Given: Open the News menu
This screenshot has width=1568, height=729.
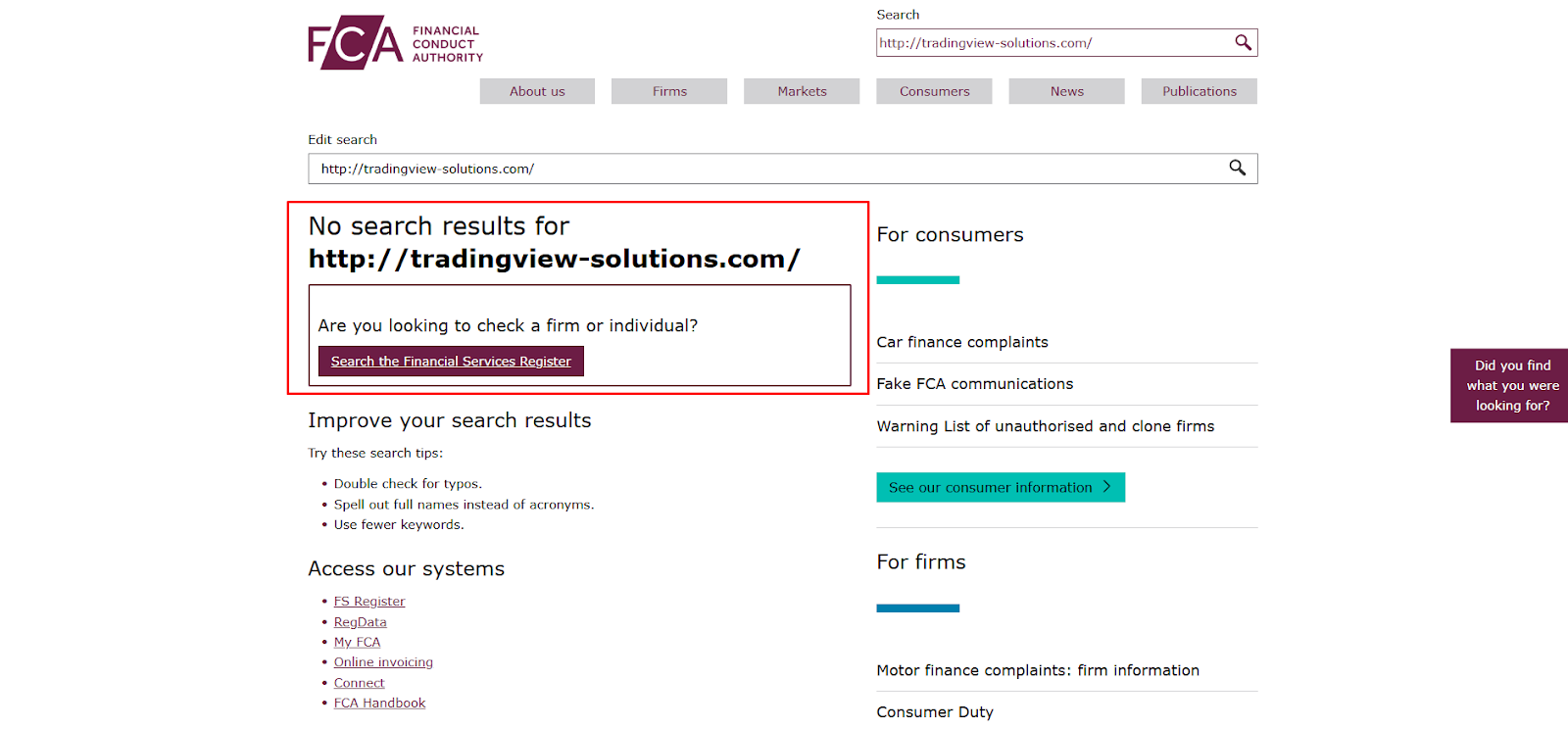Looking at the screenshot, I should click(x=1066, y=91).
